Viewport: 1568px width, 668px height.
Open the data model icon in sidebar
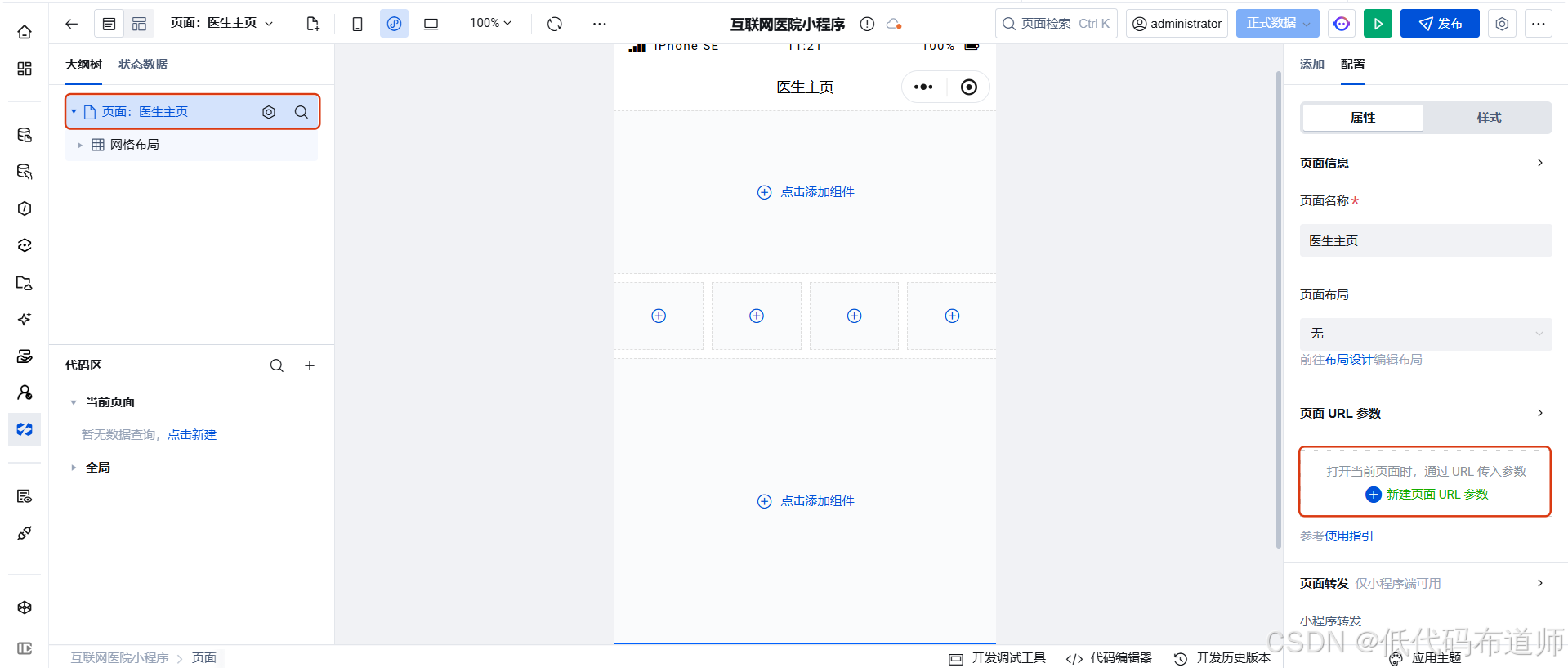tap(25, 135)
